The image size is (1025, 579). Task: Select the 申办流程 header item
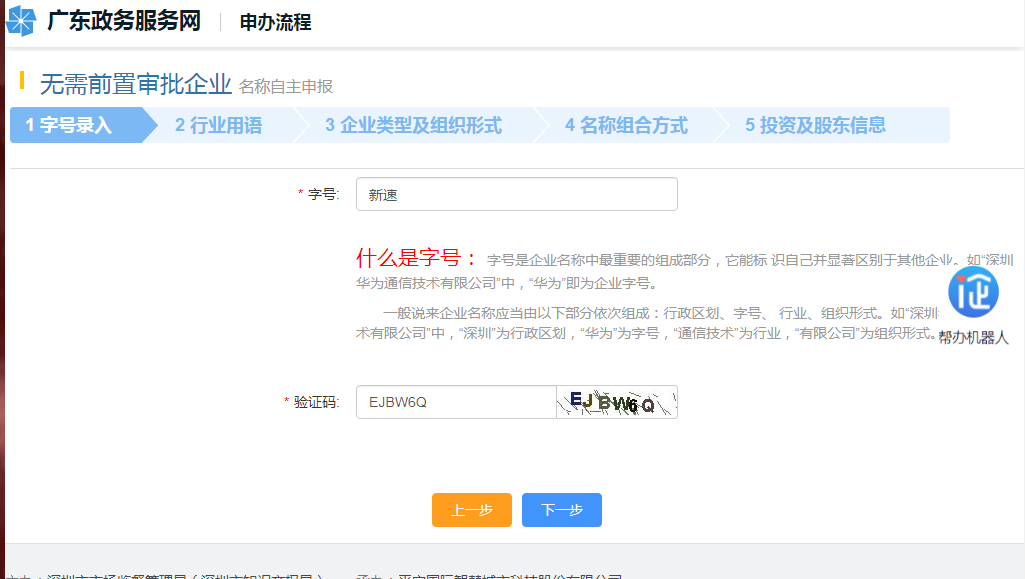(x=275, y=22)
